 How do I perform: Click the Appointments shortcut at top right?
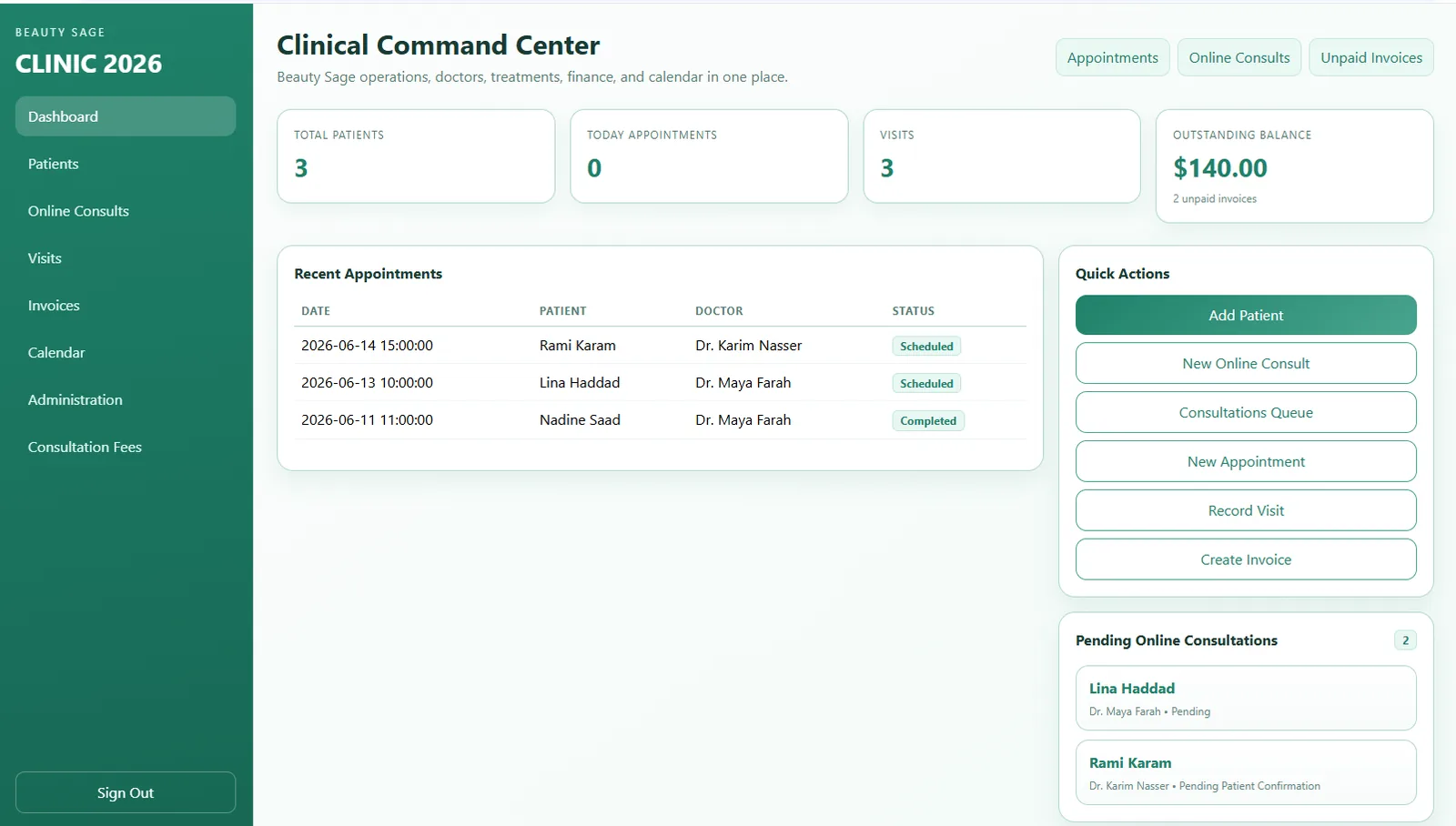click(1112, 57)
